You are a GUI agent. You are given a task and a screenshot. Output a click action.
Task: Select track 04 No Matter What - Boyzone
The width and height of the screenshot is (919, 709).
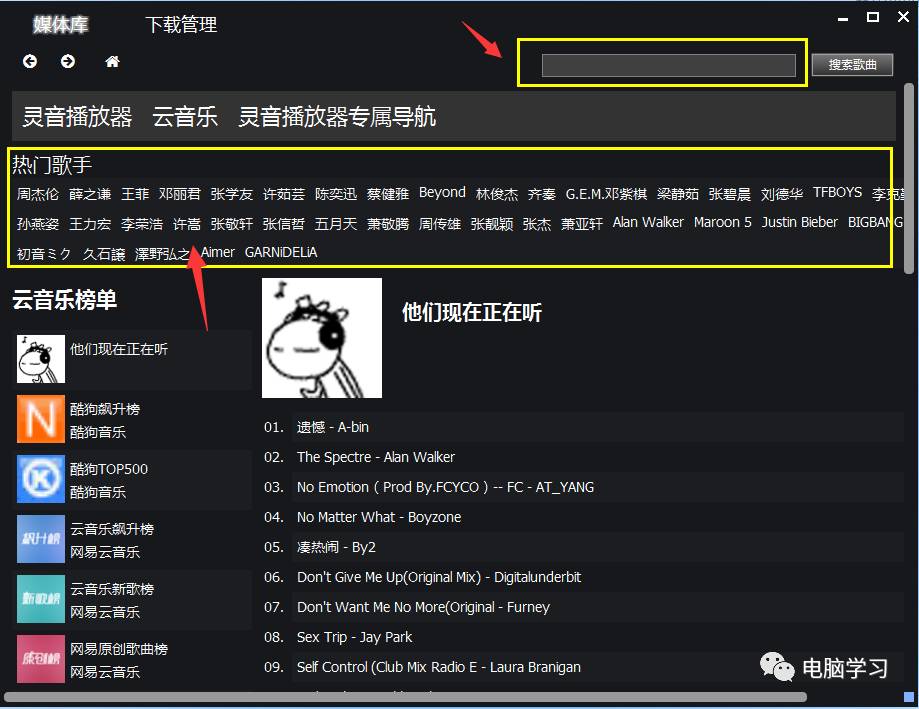click(x=379, y=517)
